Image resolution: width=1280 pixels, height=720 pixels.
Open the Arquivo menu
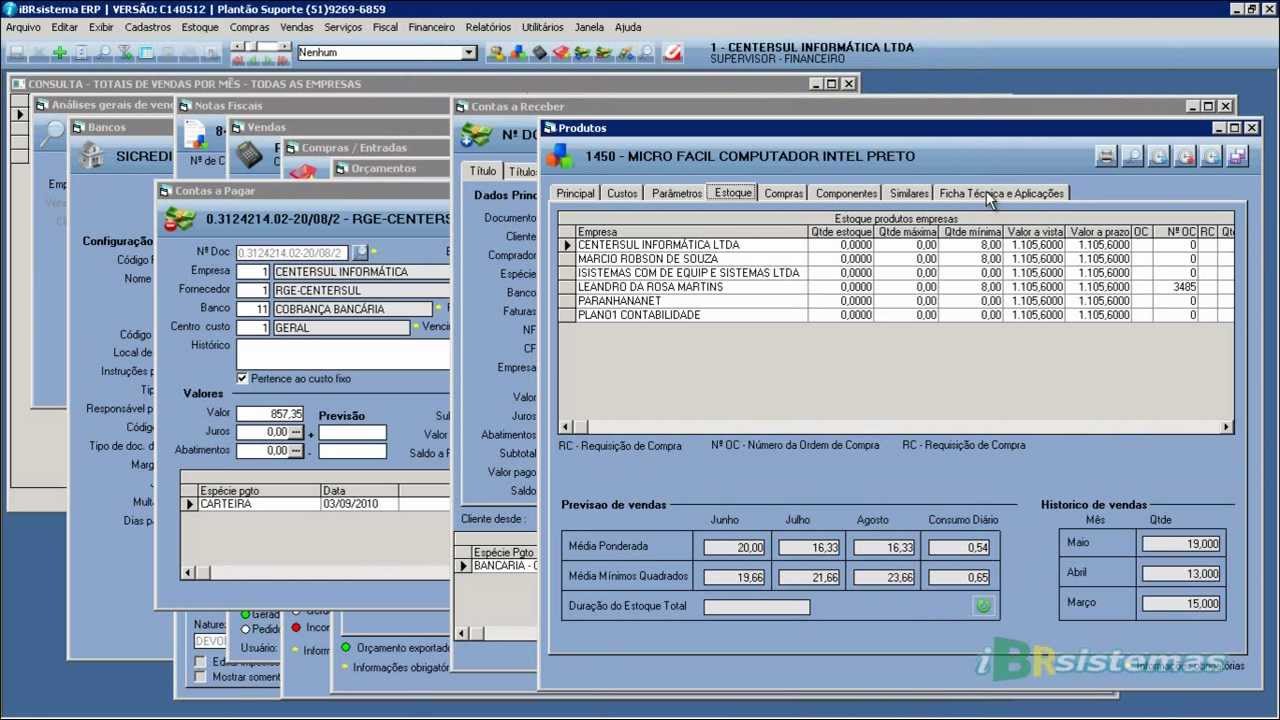pos(23,27)
